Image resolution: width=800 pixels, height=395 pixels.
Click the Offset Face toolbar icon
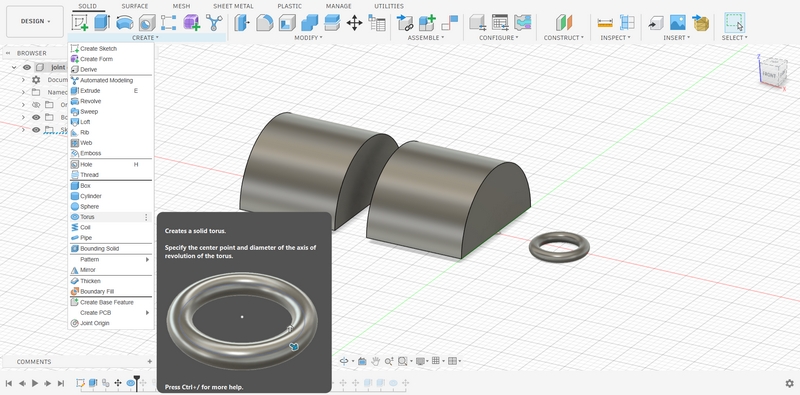pos(332,22)
